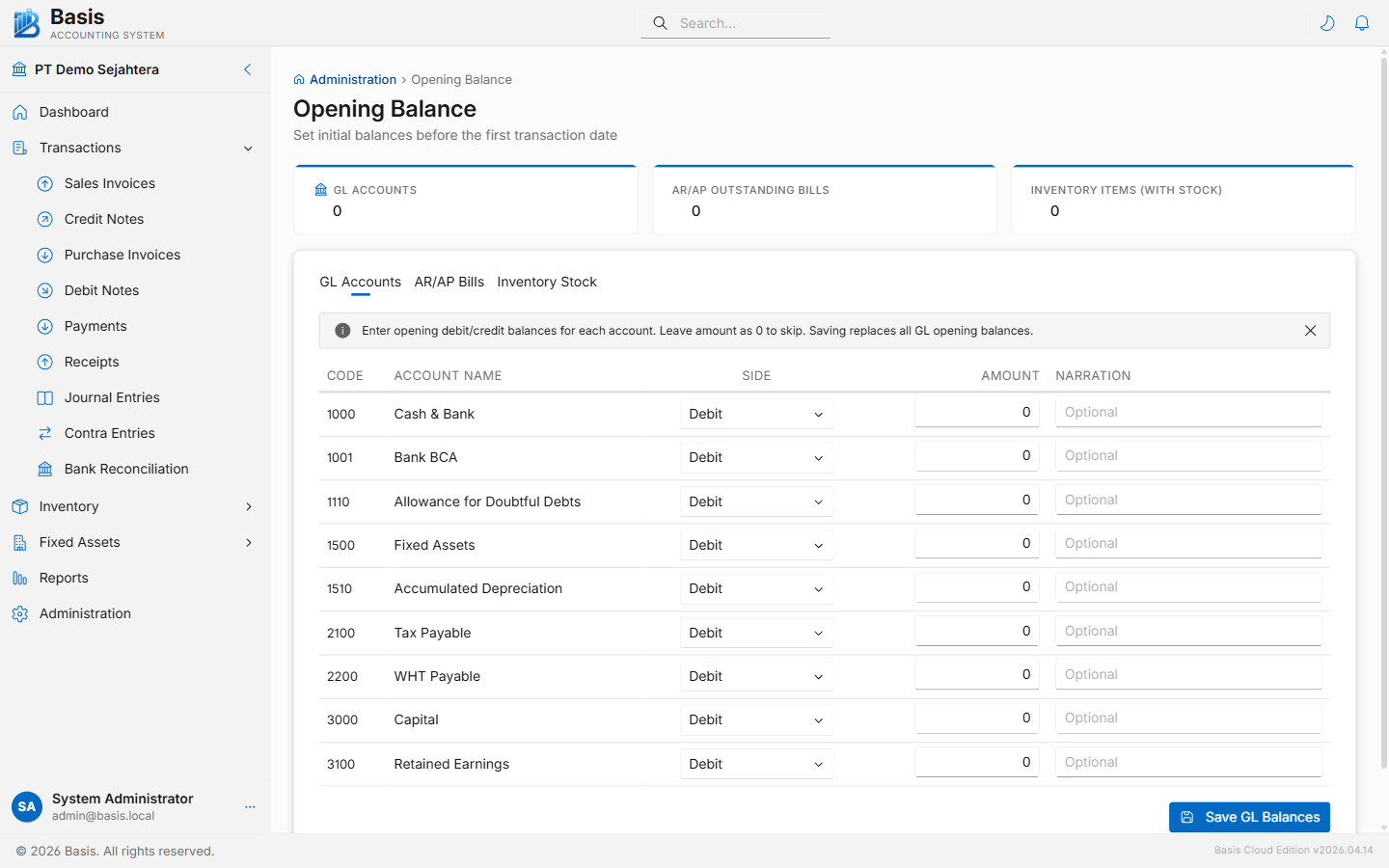Open Side dropdown for Cash & Bank
Image resolution: width=1389 pixels, height=868 pixels.
click(x=756, y=414)
